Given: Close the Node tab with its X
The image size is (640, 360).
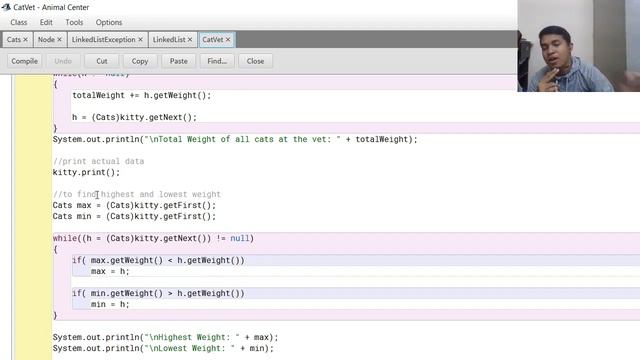Looking at the screenshot, I should click(x=59, y=40).
